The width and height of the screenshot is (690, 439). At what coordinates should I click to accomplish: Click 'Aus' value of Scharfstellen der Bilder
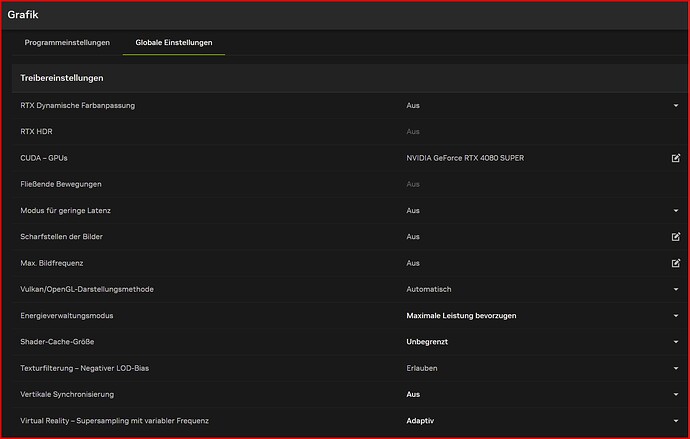pos(413,237)
